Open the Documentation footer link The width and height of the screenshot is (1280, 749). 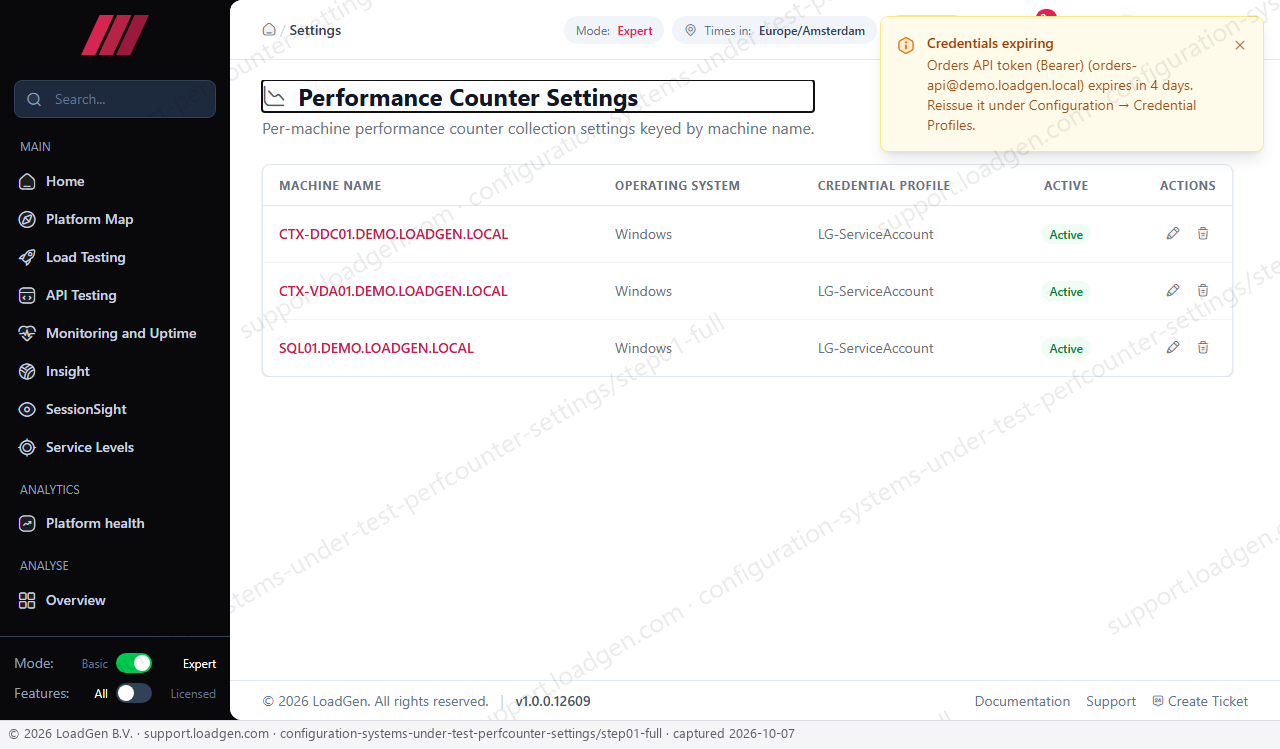[1022, 701]
